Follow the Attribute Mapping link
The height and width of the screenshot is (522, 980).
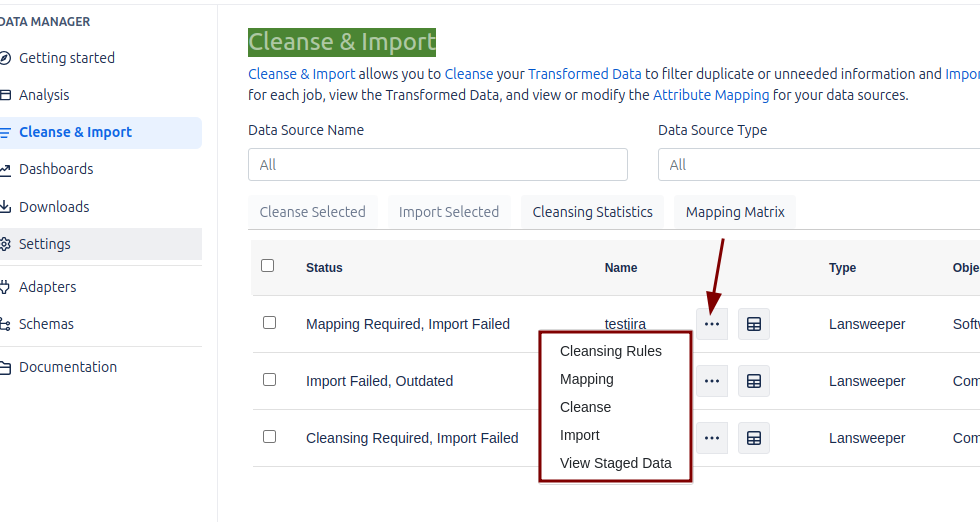[x=711, y=95]
